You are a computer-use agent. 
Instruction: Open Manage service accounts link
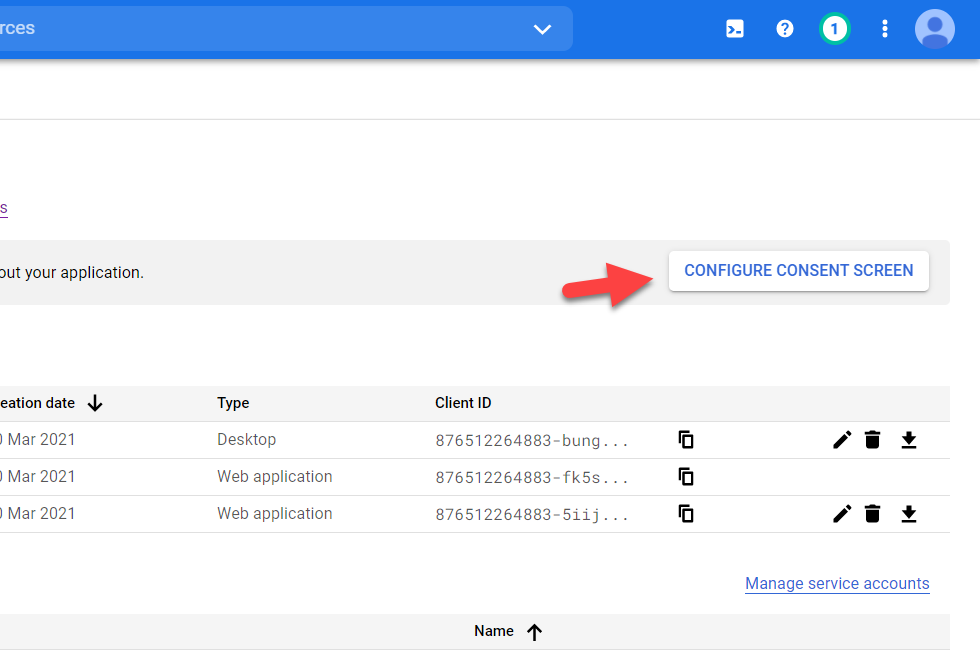tap(837, 584)
